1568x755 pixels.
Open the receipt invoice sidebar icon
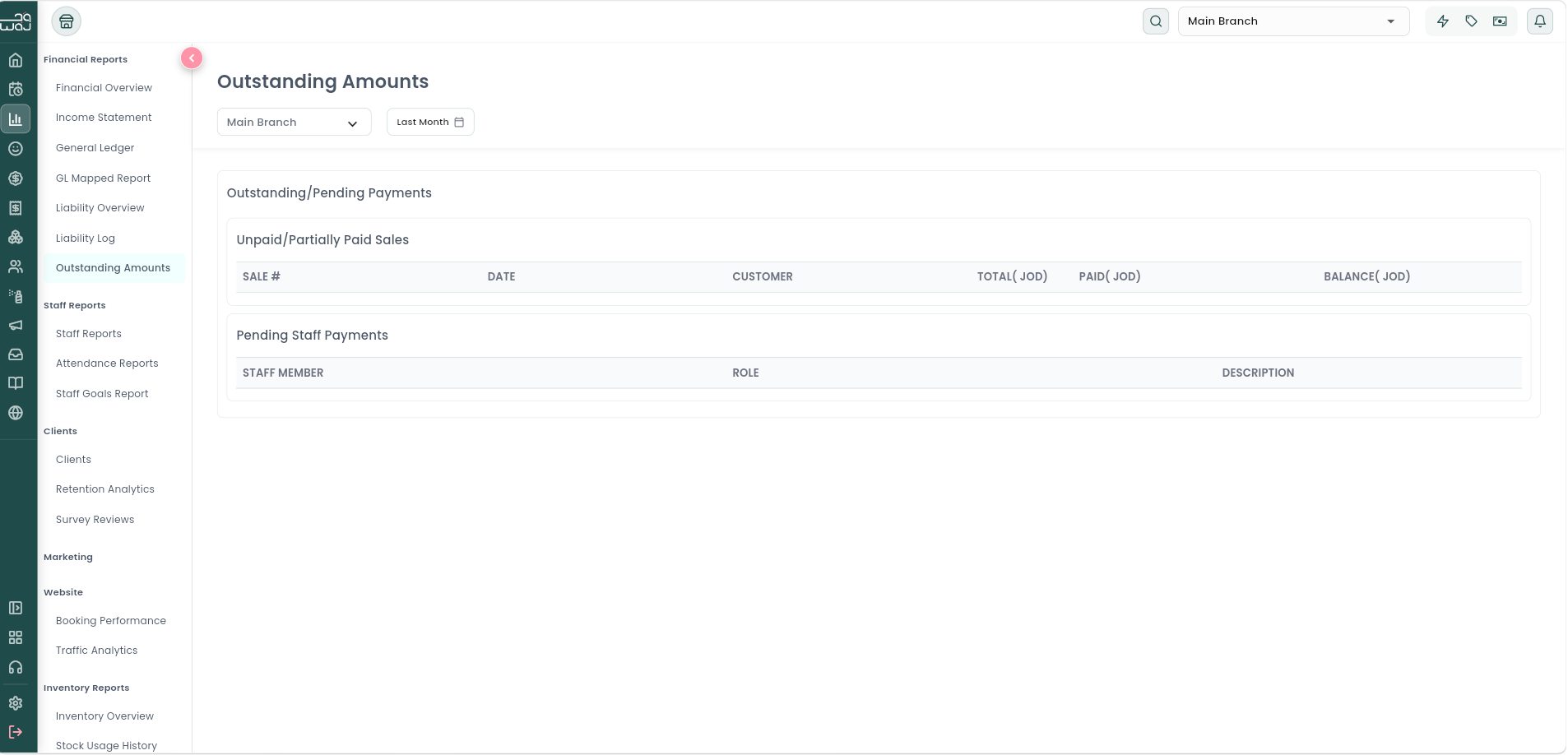click(16, 208)
